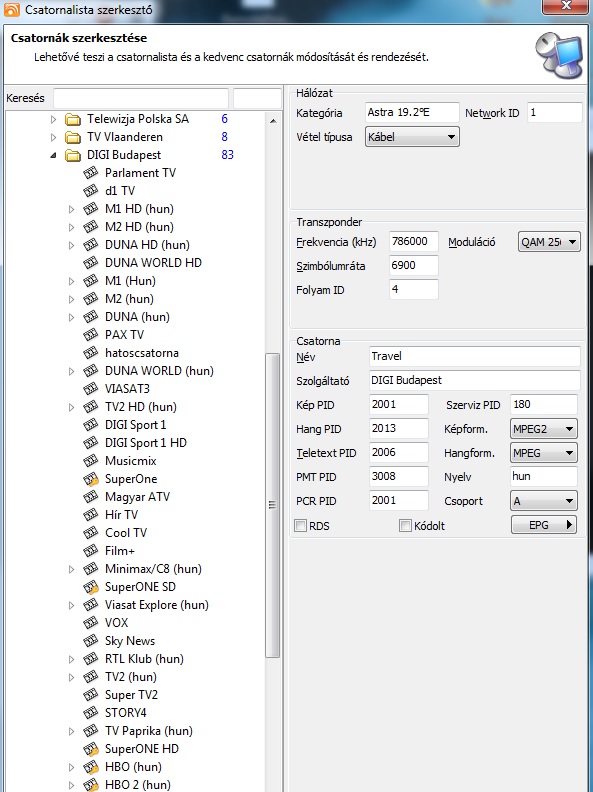Click the Szerviz PID field
The width and height of the screenshot is (593, 792).
coord(543,405)
